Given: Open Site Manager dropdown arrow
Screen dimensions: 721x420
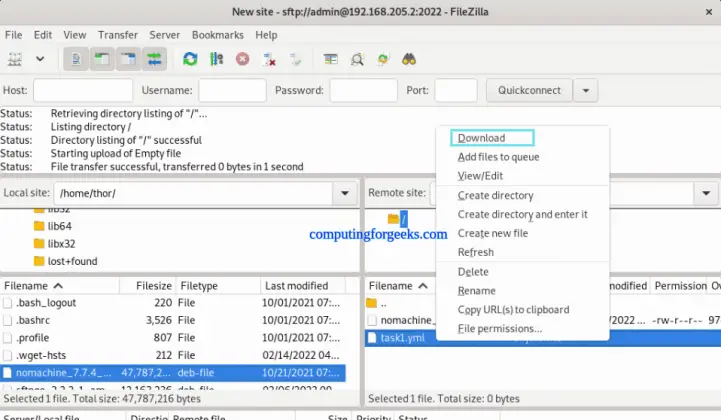Looking at the screenshot, I should (41, 59).
